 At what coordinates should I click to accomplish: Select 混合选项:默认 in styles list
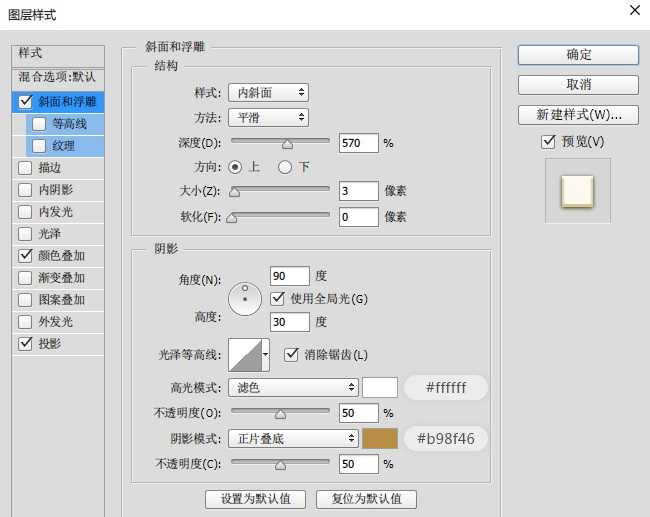click(57, 76)
